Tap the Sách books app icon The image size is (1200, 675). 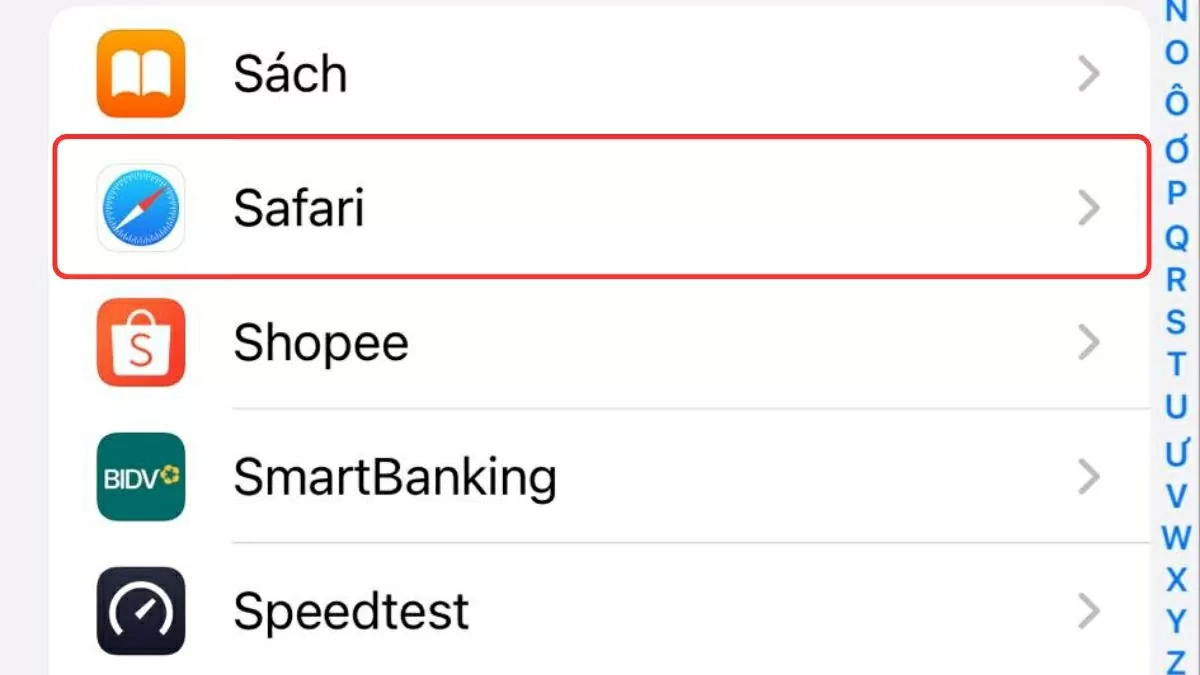coord(141,74)
